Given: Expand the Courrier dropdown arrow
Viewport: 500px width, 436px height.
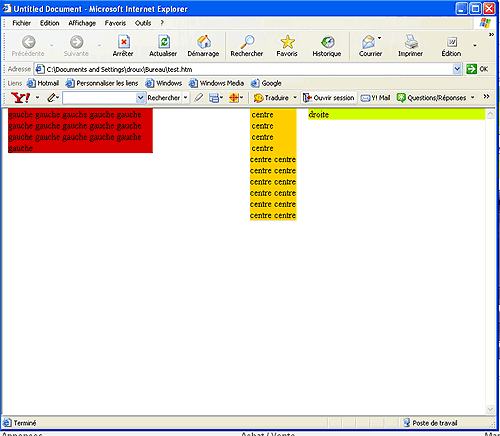Looking at the screenshot, I should 380,38.
